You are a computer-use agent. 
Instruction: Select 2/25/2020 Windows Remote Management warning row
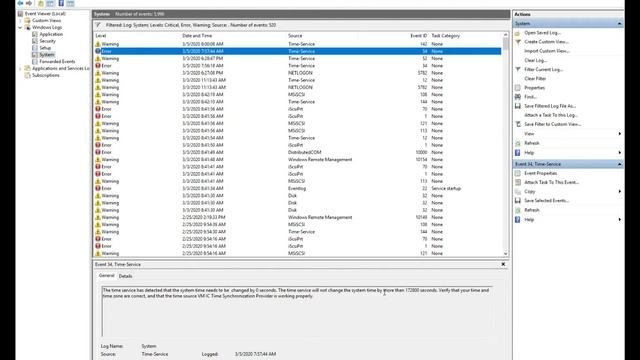click(298, 217)
